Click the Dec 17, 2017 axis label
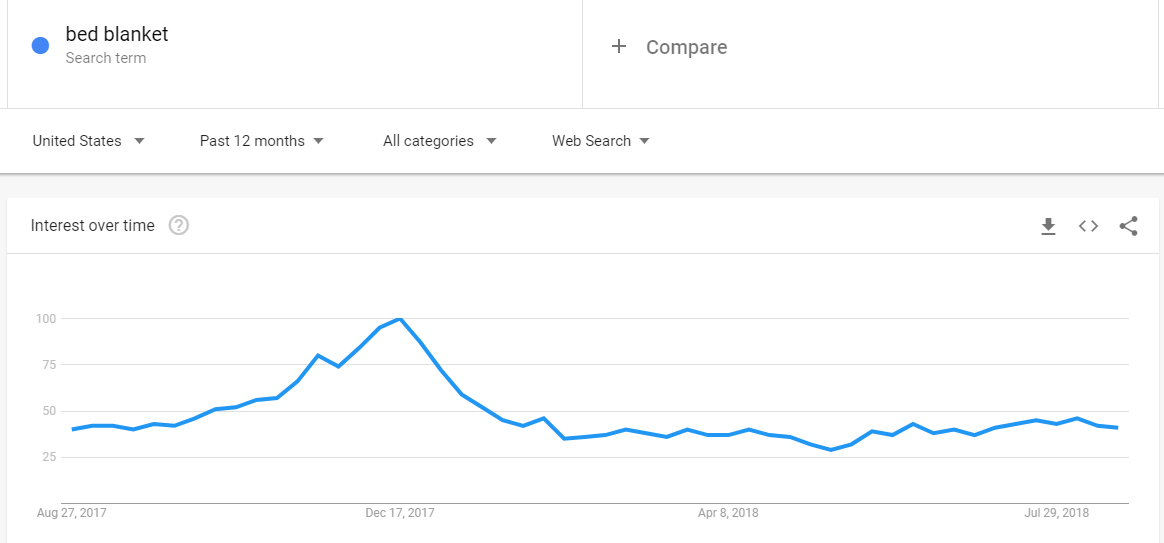Image resolution: width=1164 pixels, height=543 pixels. click(x=400, y=513)
